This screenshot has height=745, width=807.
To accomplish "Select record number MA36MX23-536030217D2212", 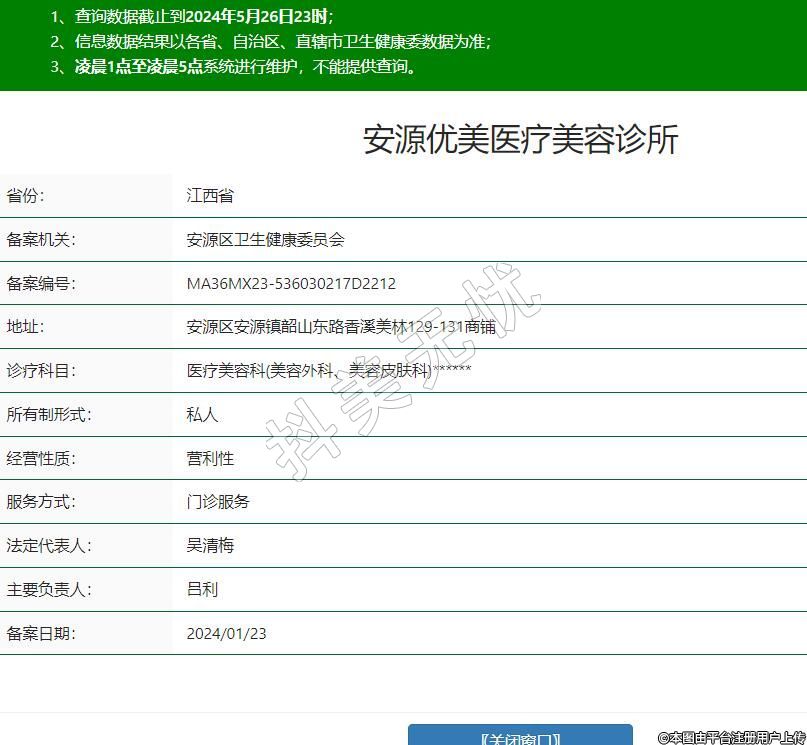I will (291, 284).
